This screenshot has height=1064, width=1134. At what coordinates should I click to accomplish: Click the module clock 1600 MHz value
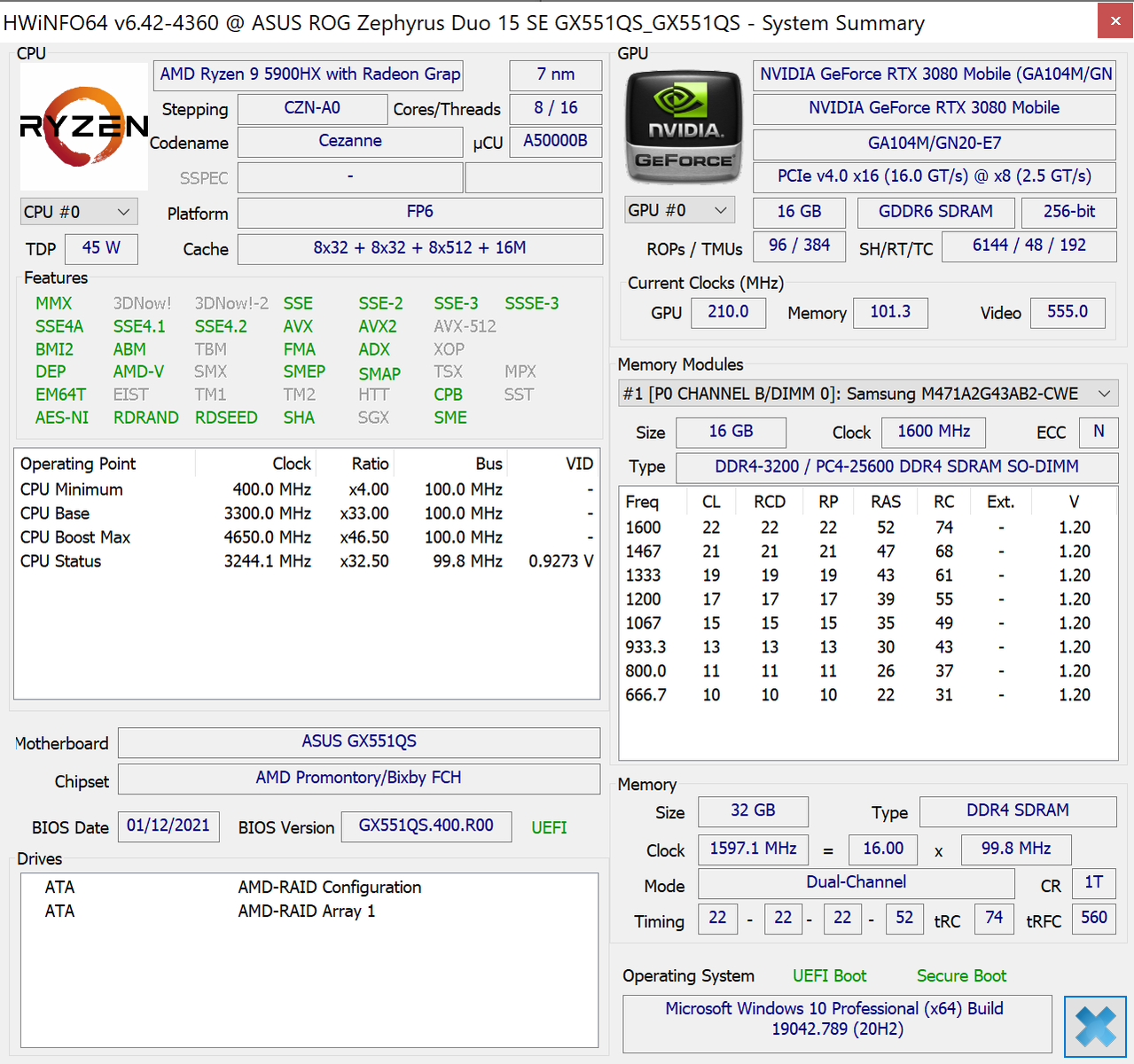[x=934, y=432]
